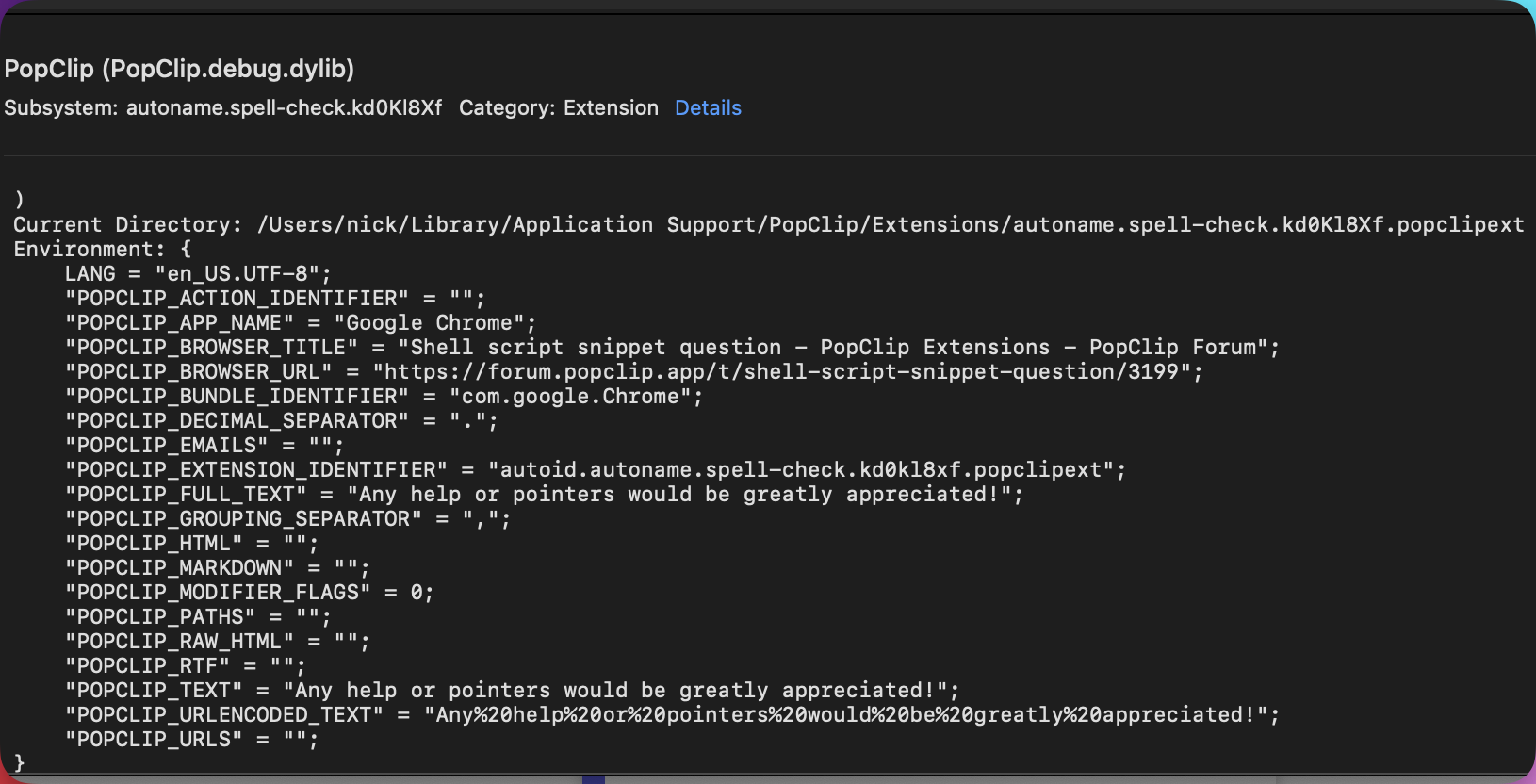Screen dimensions: 1536x784
Task: Click the POPCLIP_BUNDLE_IDENTIFIER com.google.Chrome line
Action: point(384,396)
